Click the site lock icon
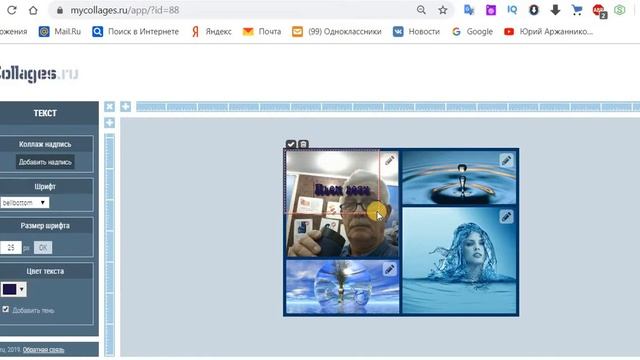 (x=60, y=11)
